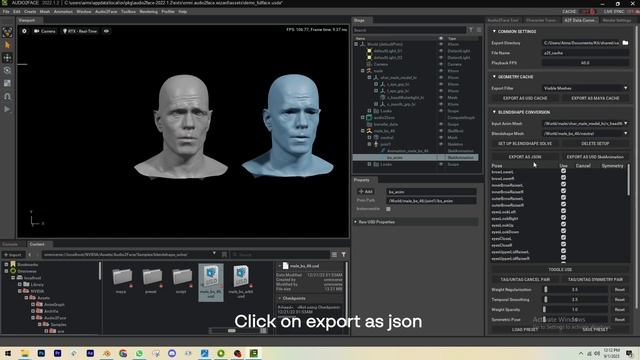Toggle Use checkbox for eyesLookLeft pose
This screenshot has height=360, width=640.
pyautogui.click(x=563, y=211)
